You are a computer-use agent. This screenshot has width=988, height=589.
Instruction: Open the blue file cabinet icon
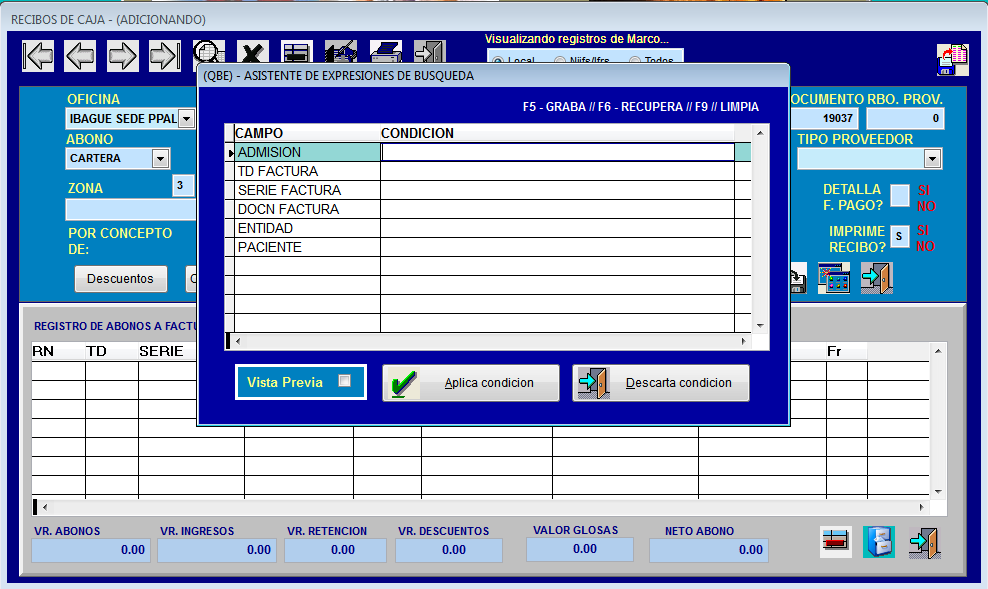pos(878,542)
